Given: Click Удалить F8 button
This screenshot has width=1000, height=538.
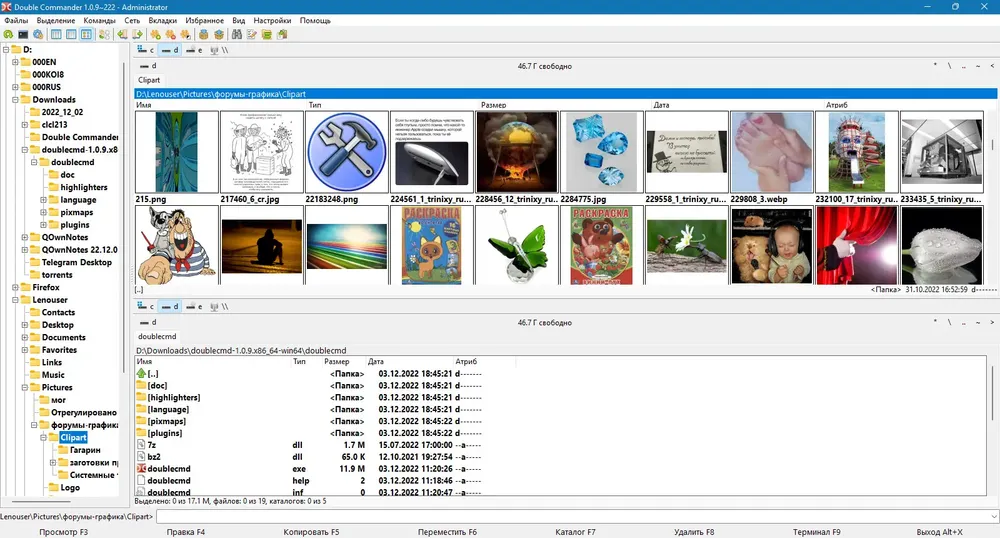Looking at the screenshot, I should pyautogui.click(x=694, y=532).
